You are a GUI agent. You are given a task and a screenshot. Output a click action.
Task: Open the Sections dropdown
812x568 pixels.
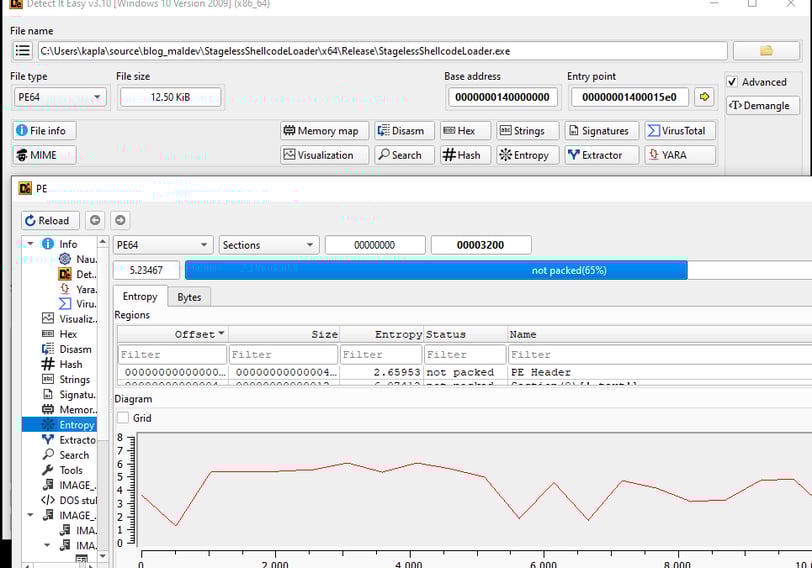tap(269, 245)
